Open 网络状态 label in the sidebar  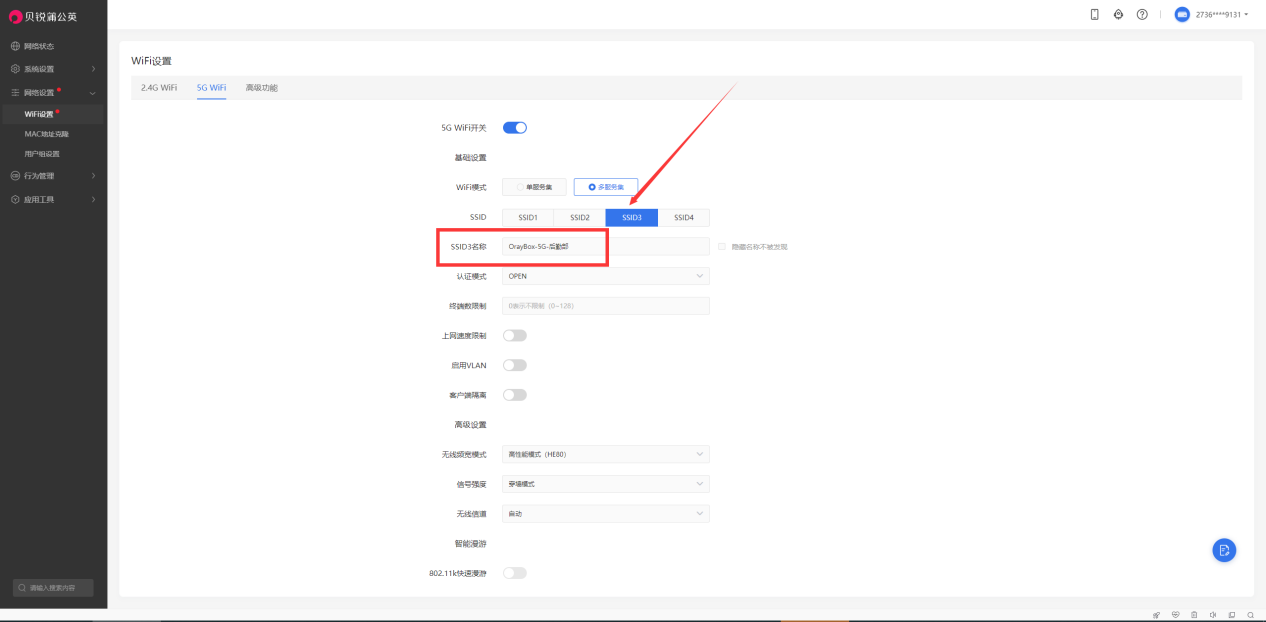pos(39,46)
